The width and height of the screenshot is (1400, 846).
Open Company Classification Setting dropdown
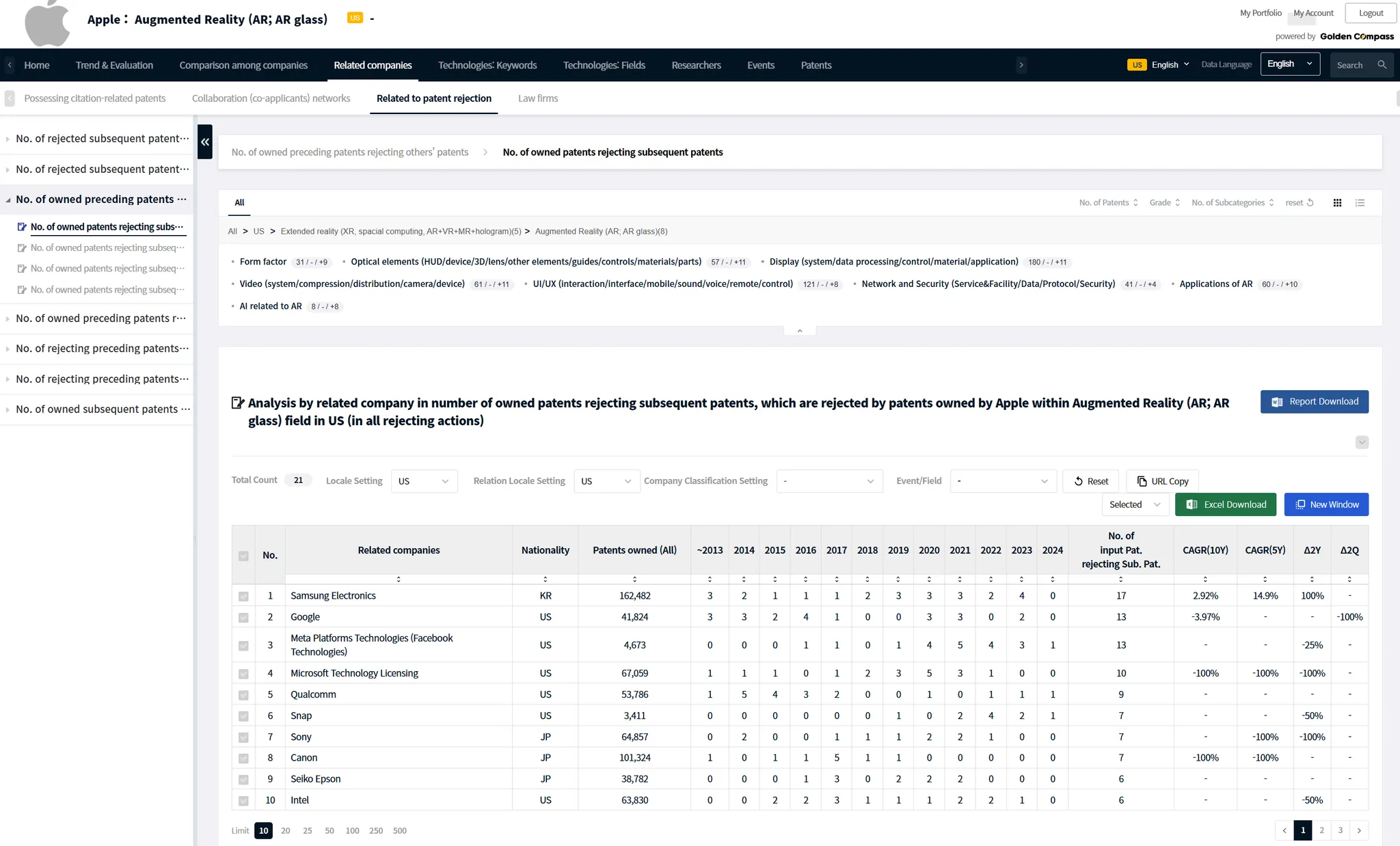[x=829, y=481]
